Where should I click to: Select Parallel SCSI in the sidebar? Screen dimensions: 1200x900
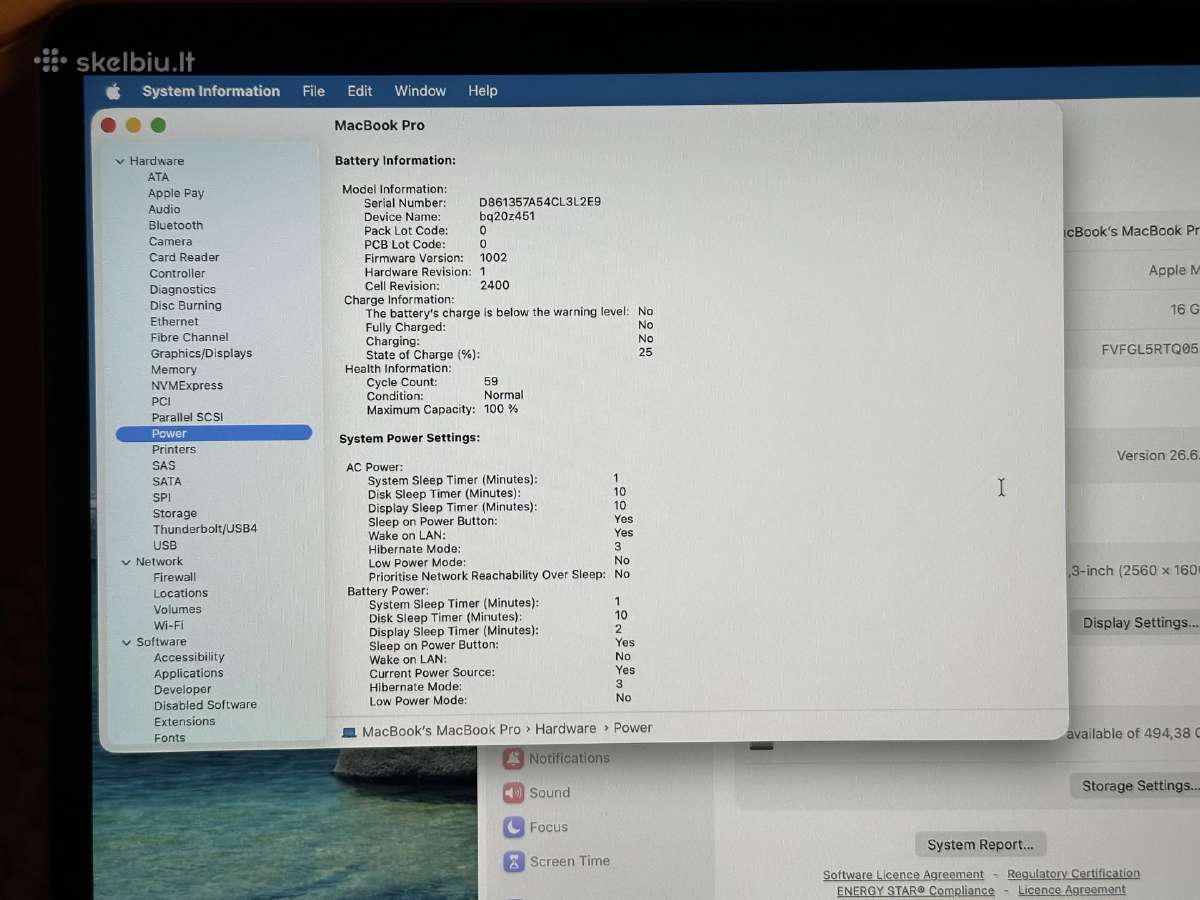tap(187, 417)
